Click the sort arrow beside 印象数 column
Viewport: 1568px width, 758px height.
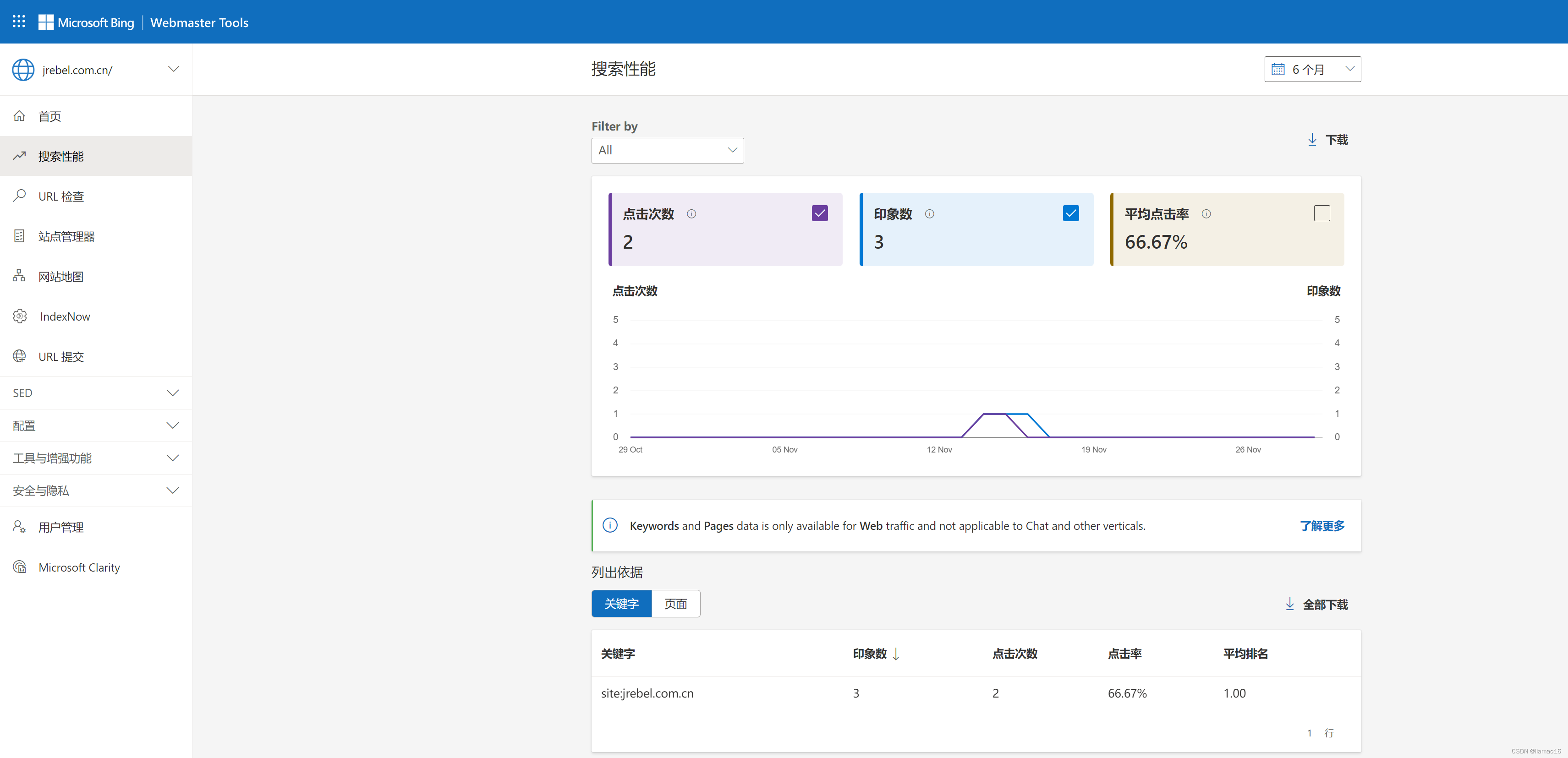click(896, 654)
